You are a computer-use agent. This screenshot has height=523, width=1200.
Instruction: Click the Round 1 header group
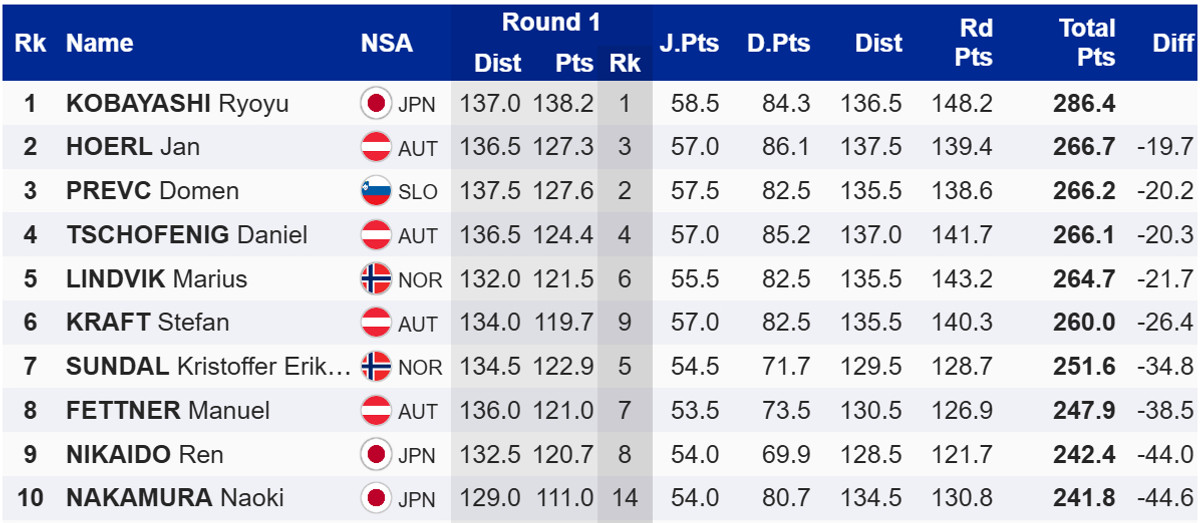pos(551,22)
